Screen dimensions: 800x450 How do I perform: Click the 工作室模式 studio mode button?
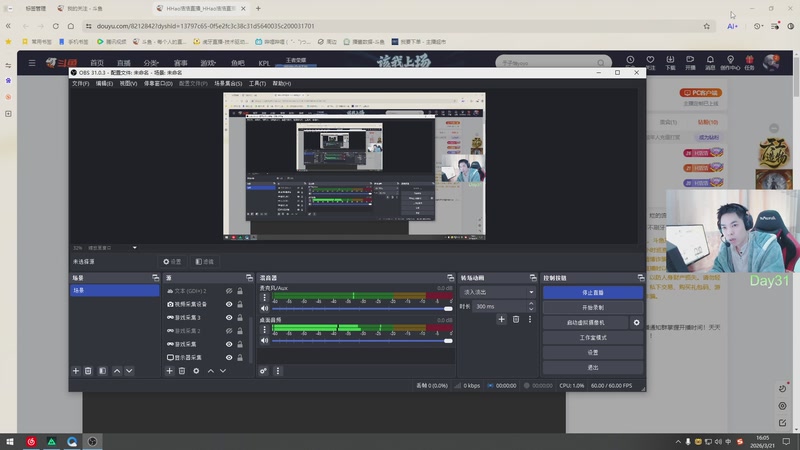(x=593, y=337)
